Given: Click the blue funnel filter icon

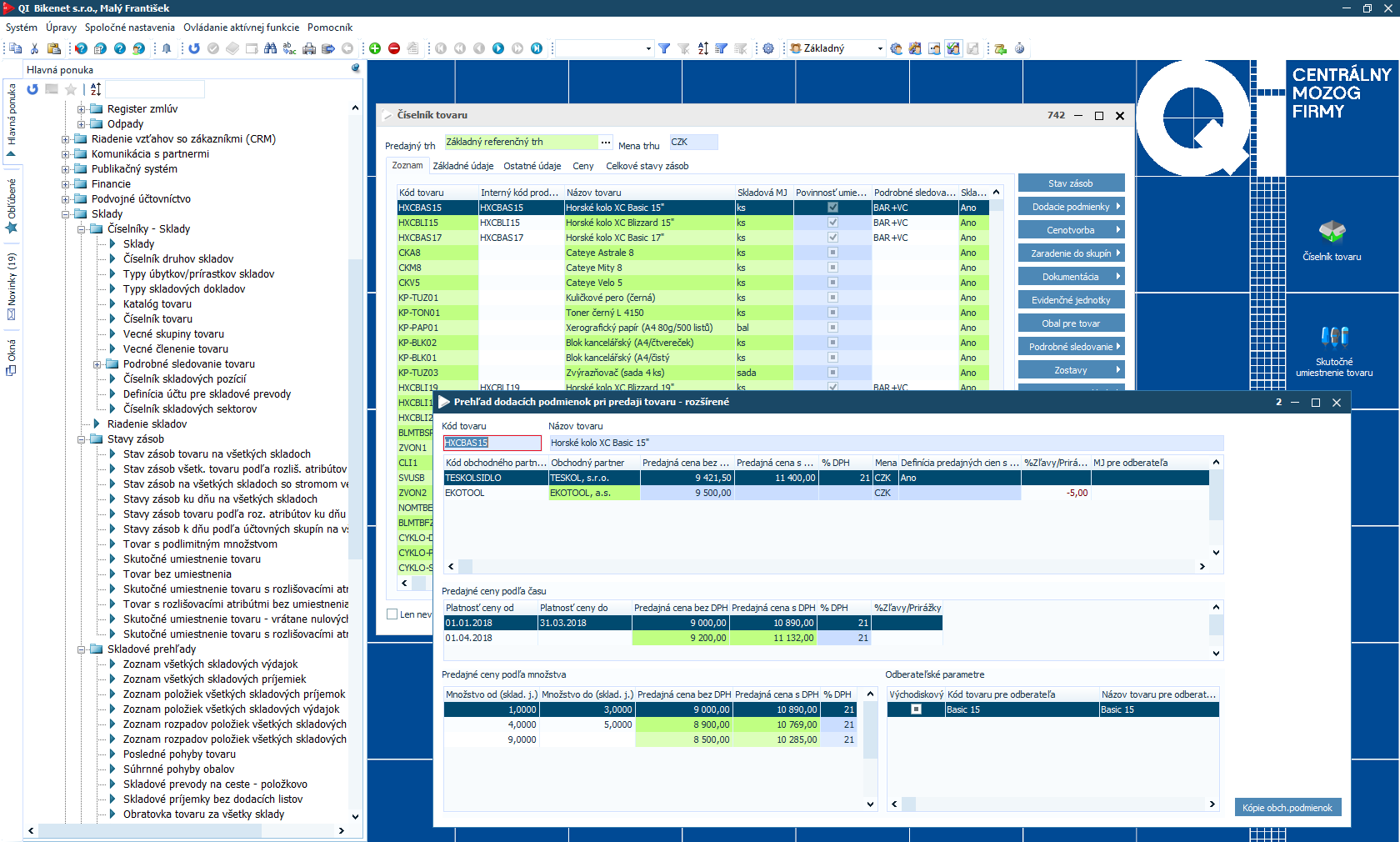Looking at the screenshot, I should coord(664,48).
